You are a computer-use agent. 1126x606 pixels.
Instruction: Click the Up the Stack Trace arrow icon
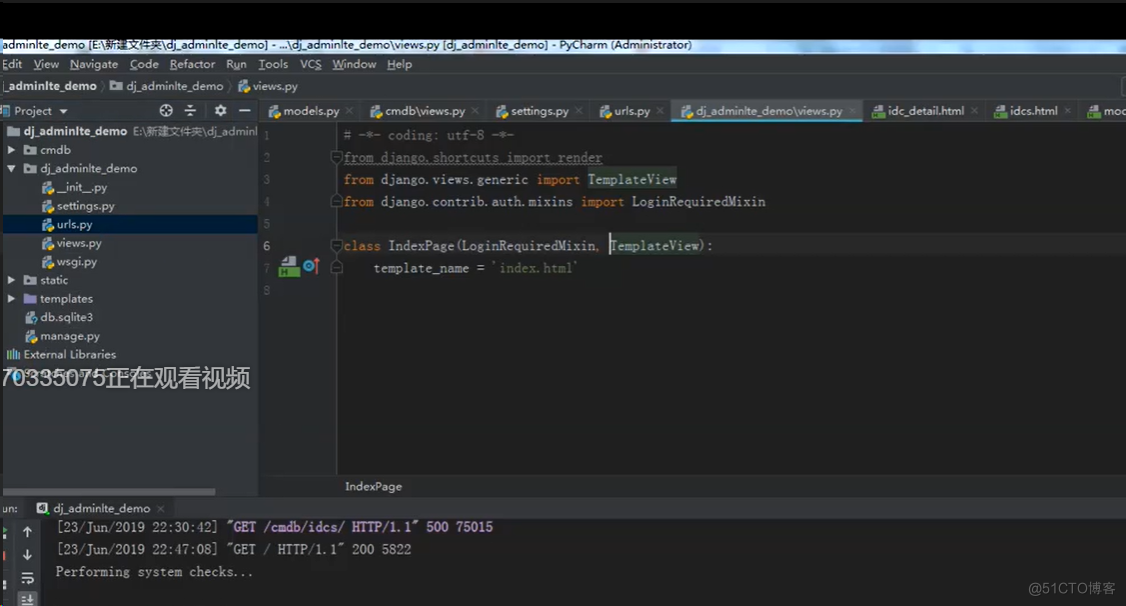[27, 530]
